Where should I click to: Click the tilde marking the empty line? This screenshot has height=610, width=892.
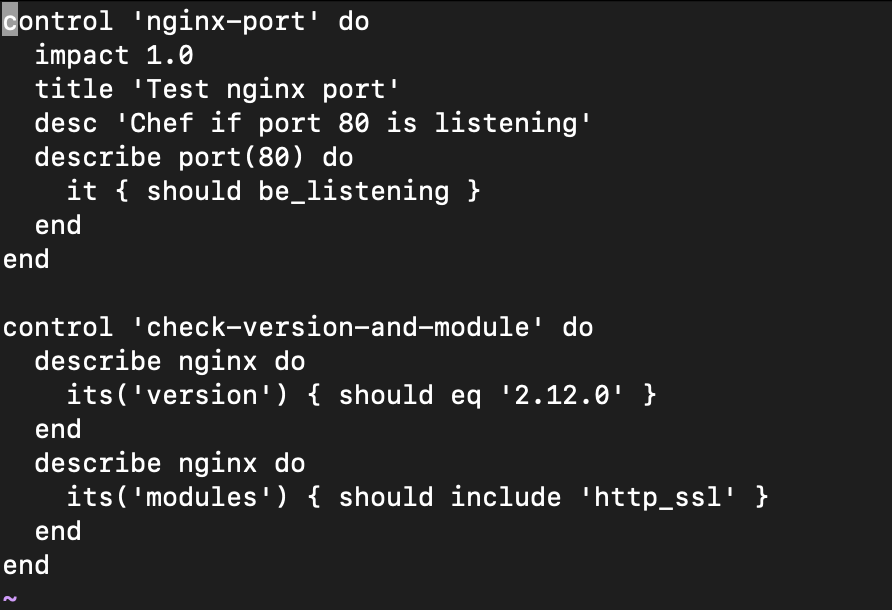tap(10, 597)
